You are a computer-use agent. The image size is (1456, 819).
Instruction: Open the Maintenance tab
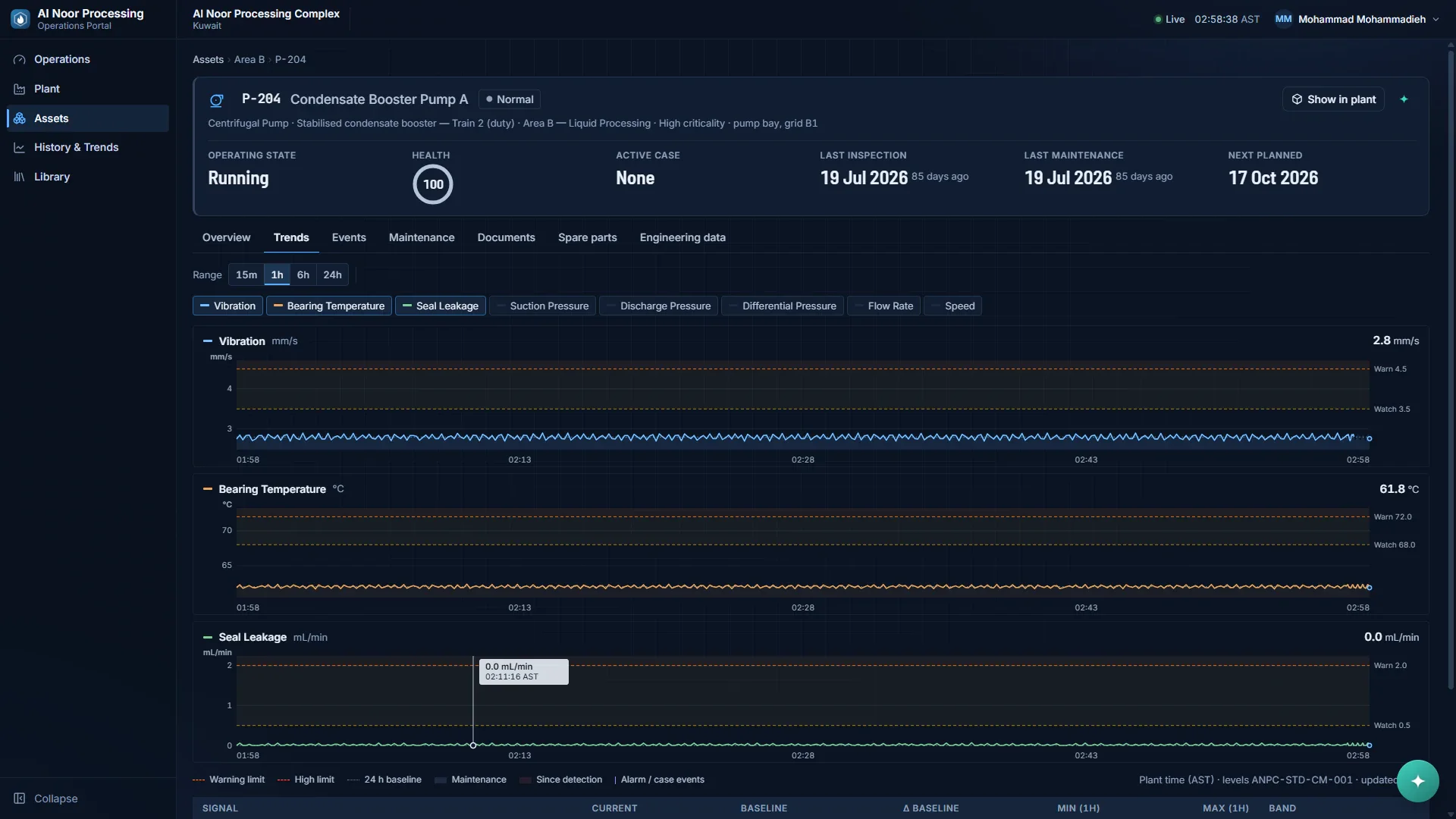[x=422, y=237]
